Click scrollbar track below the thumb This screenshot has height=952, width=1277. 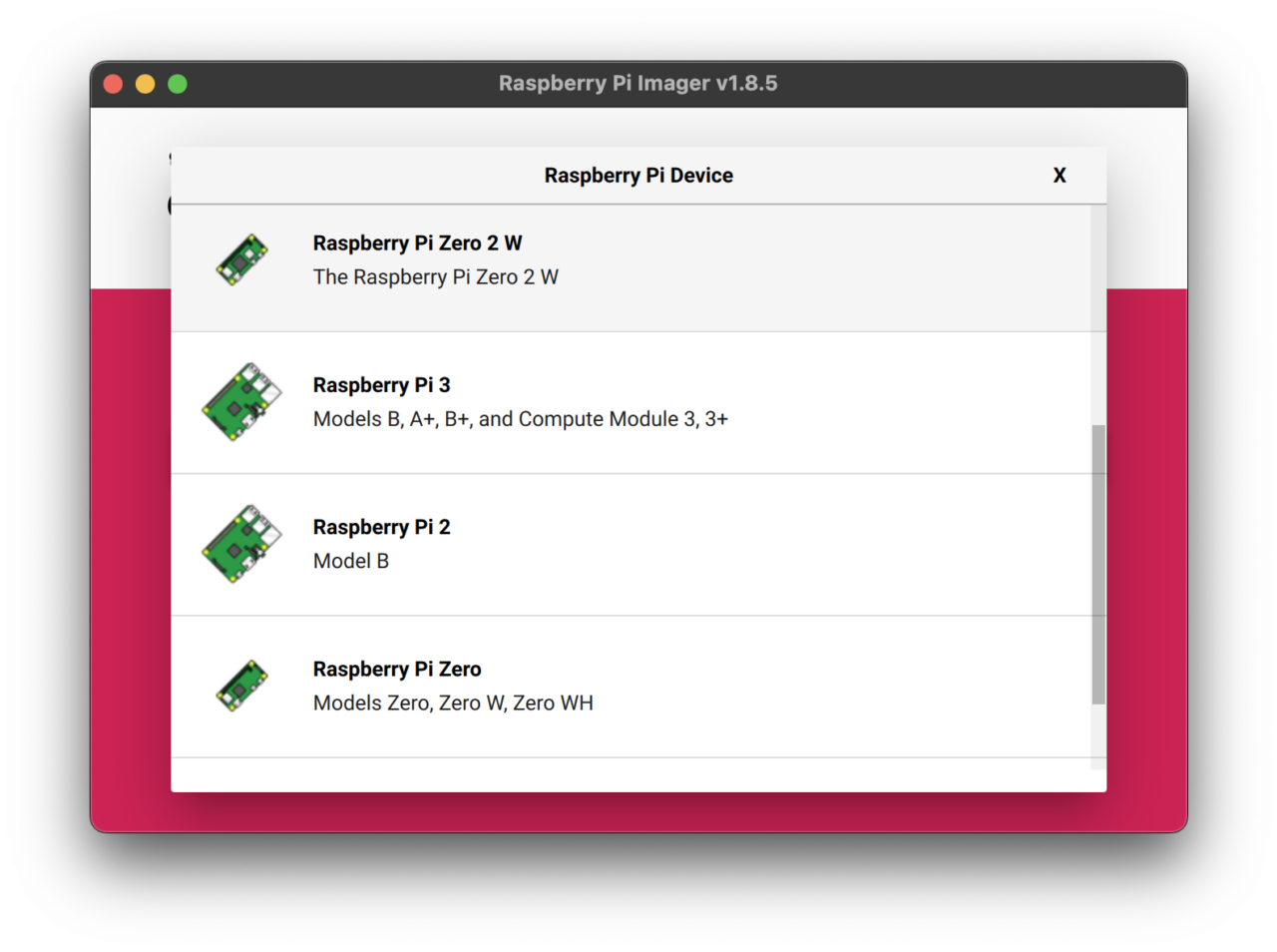pos(1098,736)
